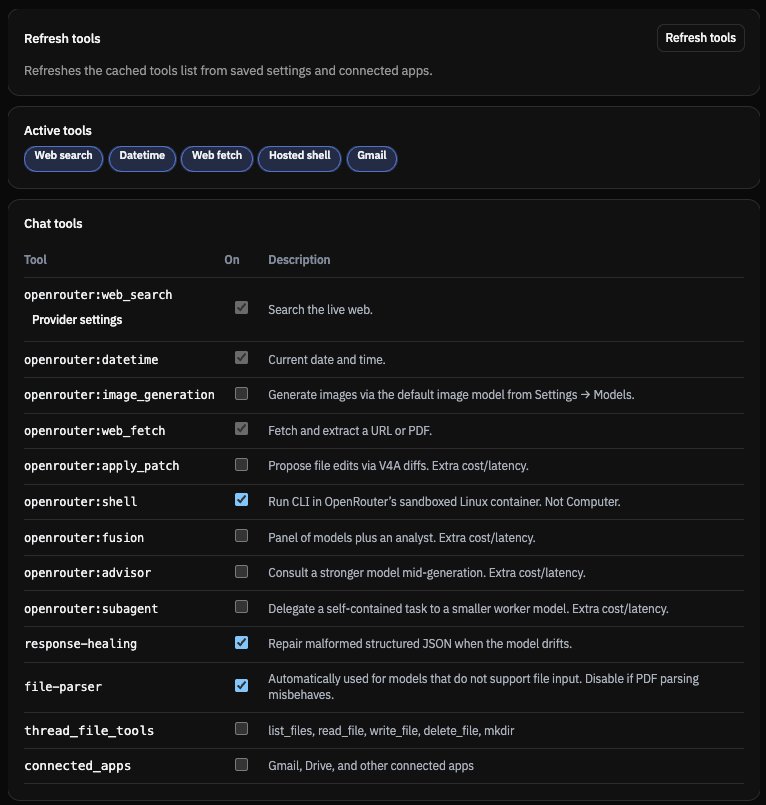Click the On column header

232,260
